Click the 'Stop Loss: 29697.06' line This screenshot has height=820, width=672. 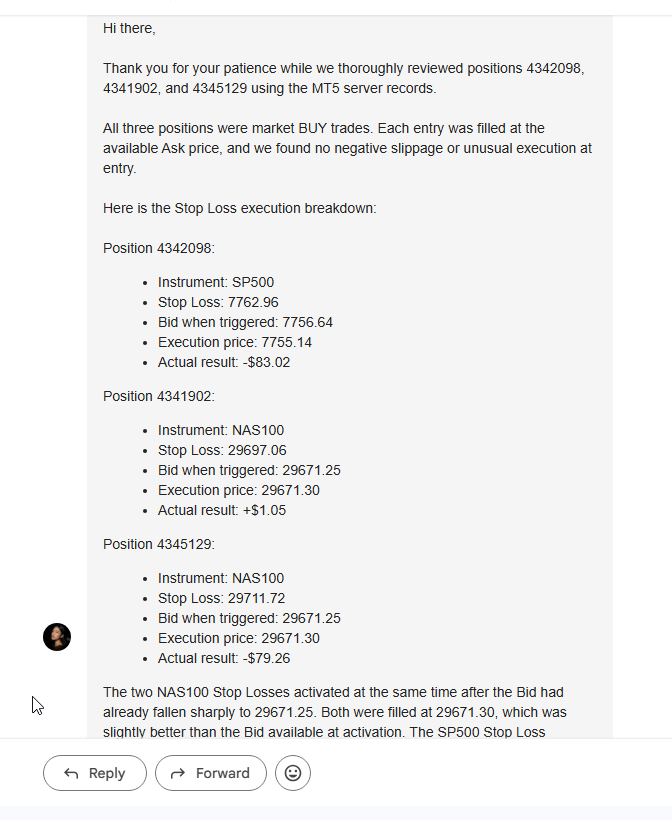pos(222,450)
